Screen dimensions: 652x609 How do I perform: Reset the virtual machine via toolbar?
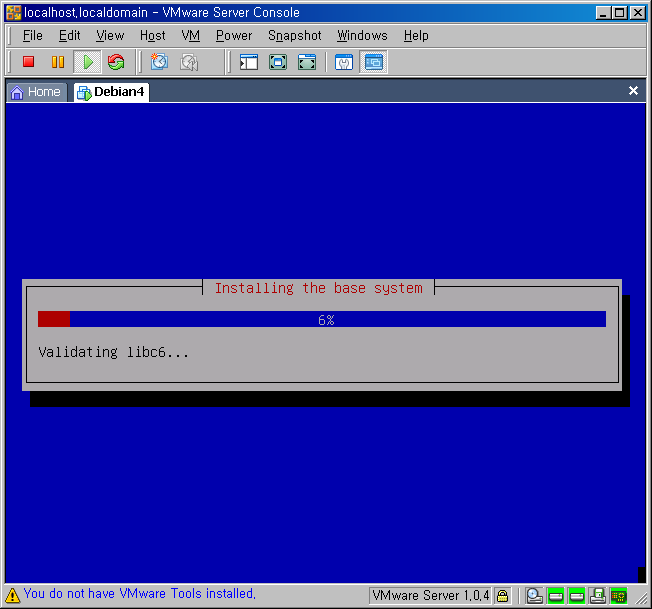pyautogui.click(x=116, y=62)
